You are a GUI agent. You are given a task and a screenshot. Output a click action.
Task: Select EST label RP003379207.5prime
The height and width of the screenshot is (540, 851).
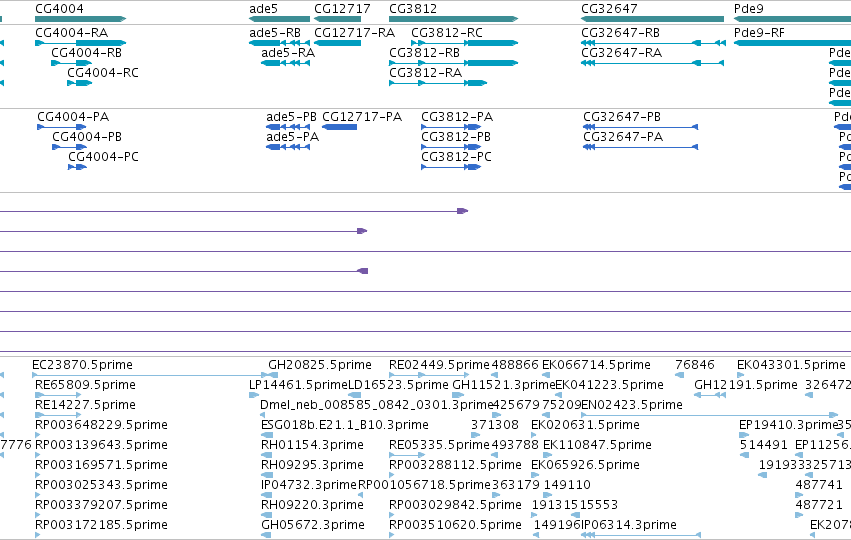pos(101,505)
